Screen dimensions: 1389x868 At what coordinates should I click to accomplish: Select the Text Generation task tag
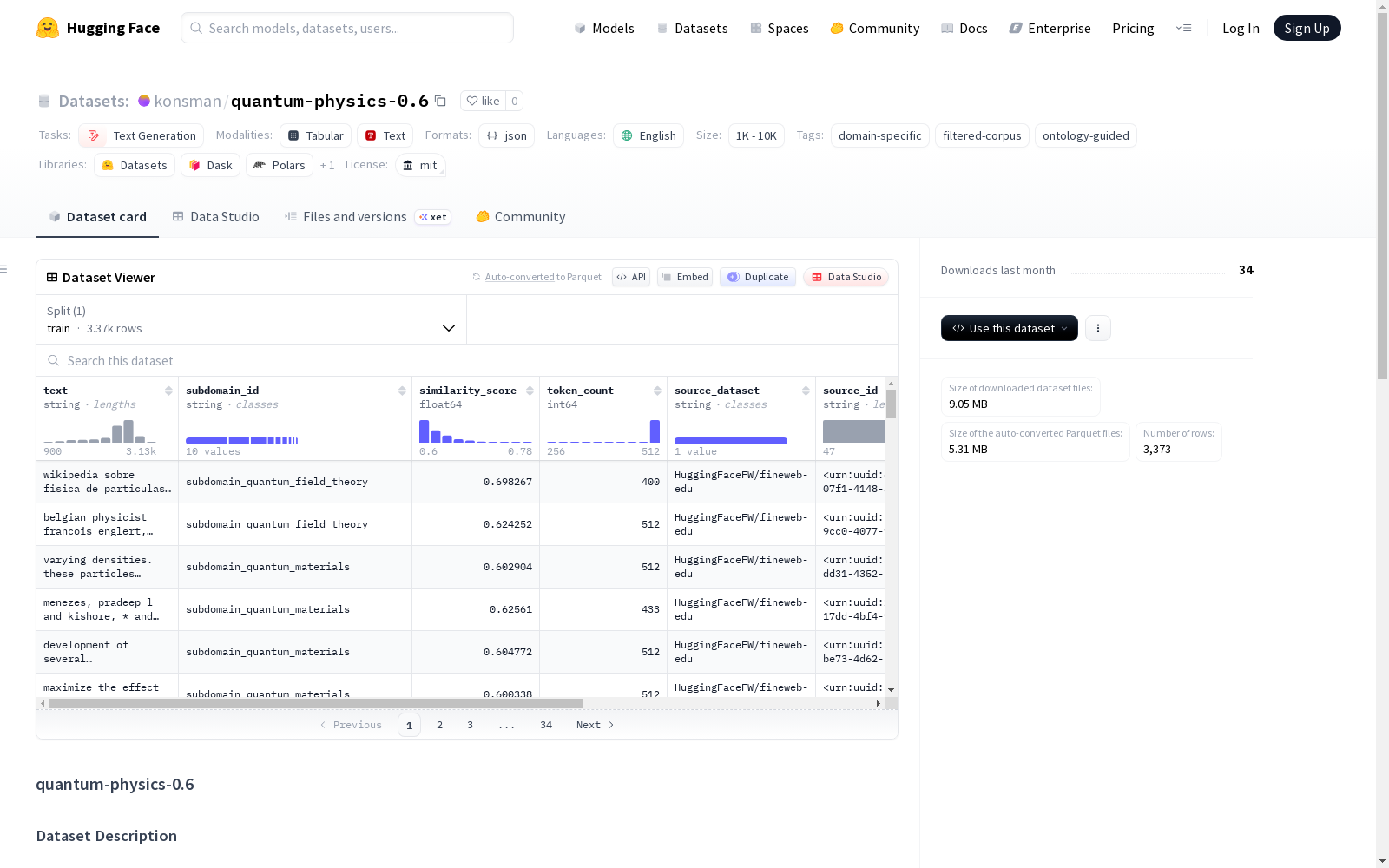[141, 135]
